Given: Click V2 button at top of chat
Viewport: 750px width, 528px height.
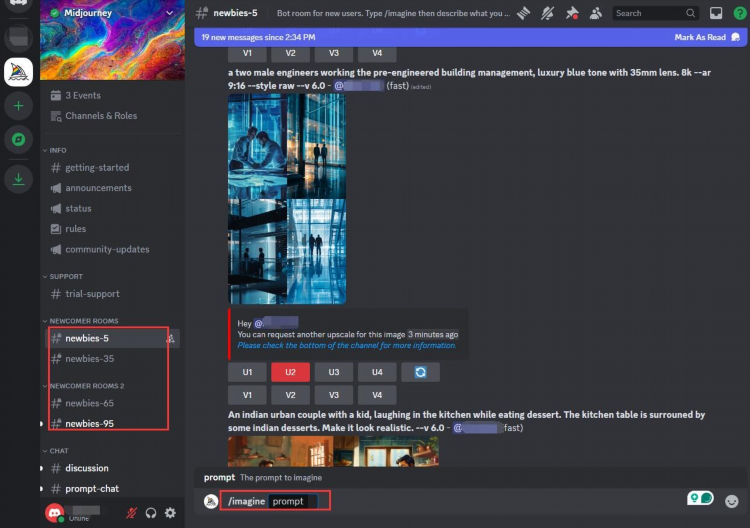Looking at the screenshot, I should [x=290, y=54].
